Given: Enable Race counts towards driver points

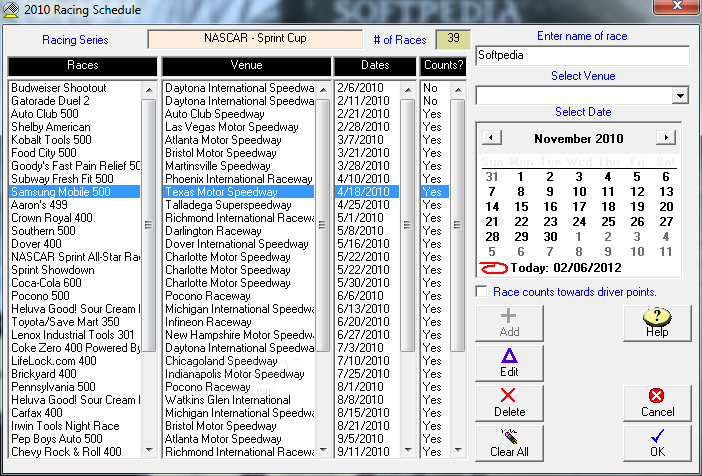Looking at the screenshot, I should click(482, 292).
